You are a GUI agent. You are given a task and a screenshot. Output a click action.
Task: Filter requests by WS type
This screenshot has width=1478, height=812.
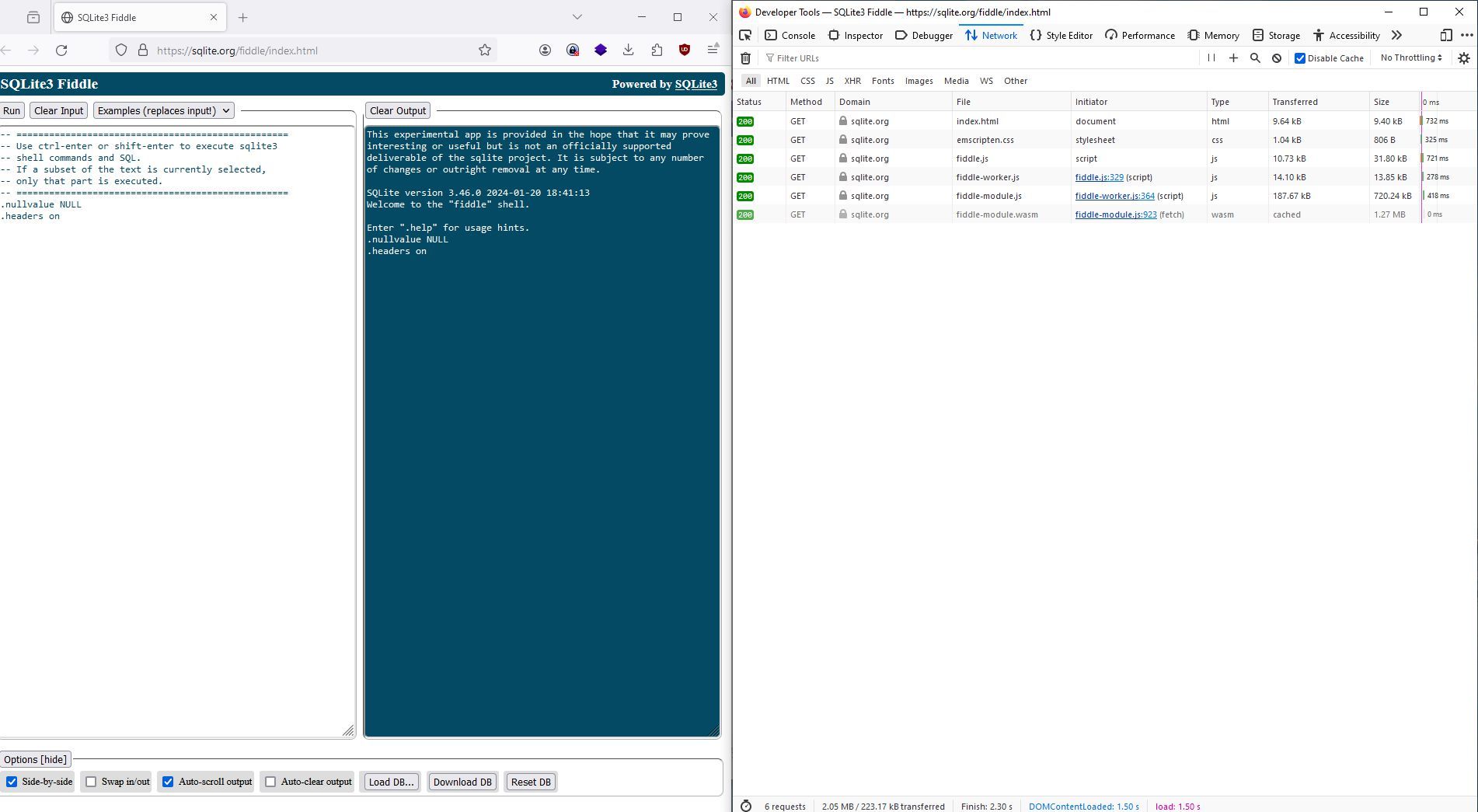[986, 81]
